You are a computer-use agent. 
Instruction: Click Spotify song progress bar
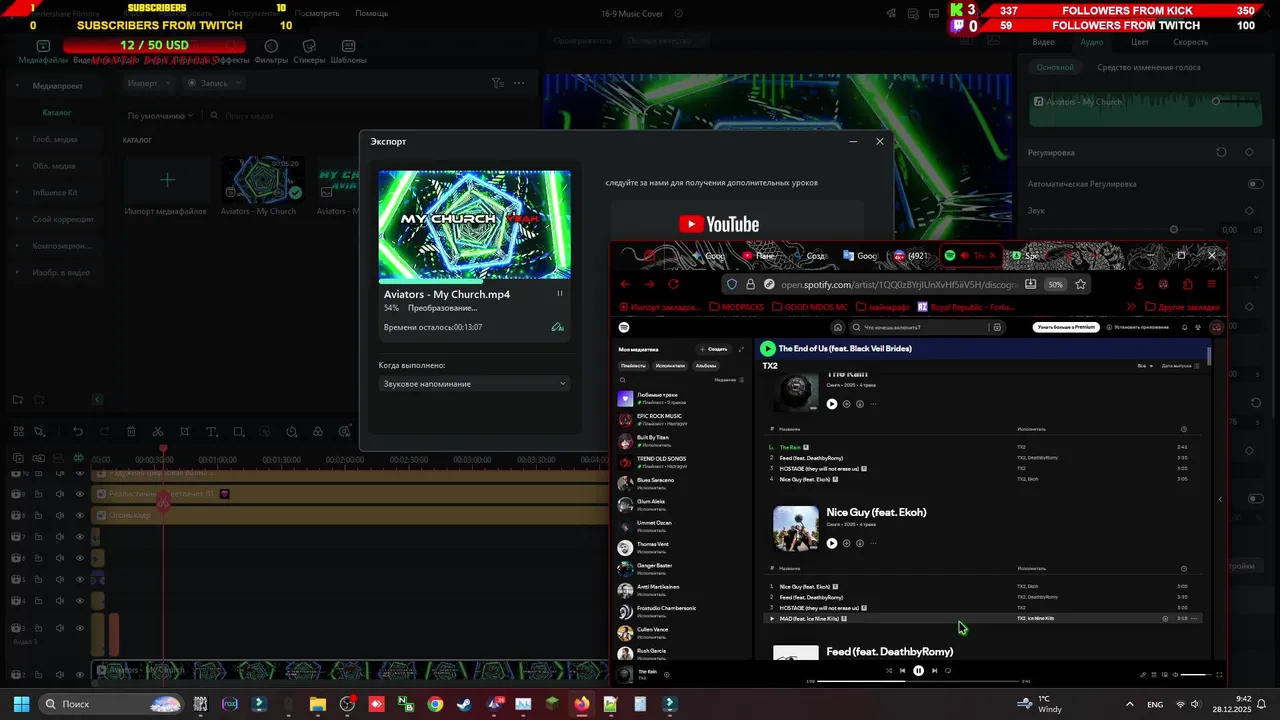coord(918,681)
